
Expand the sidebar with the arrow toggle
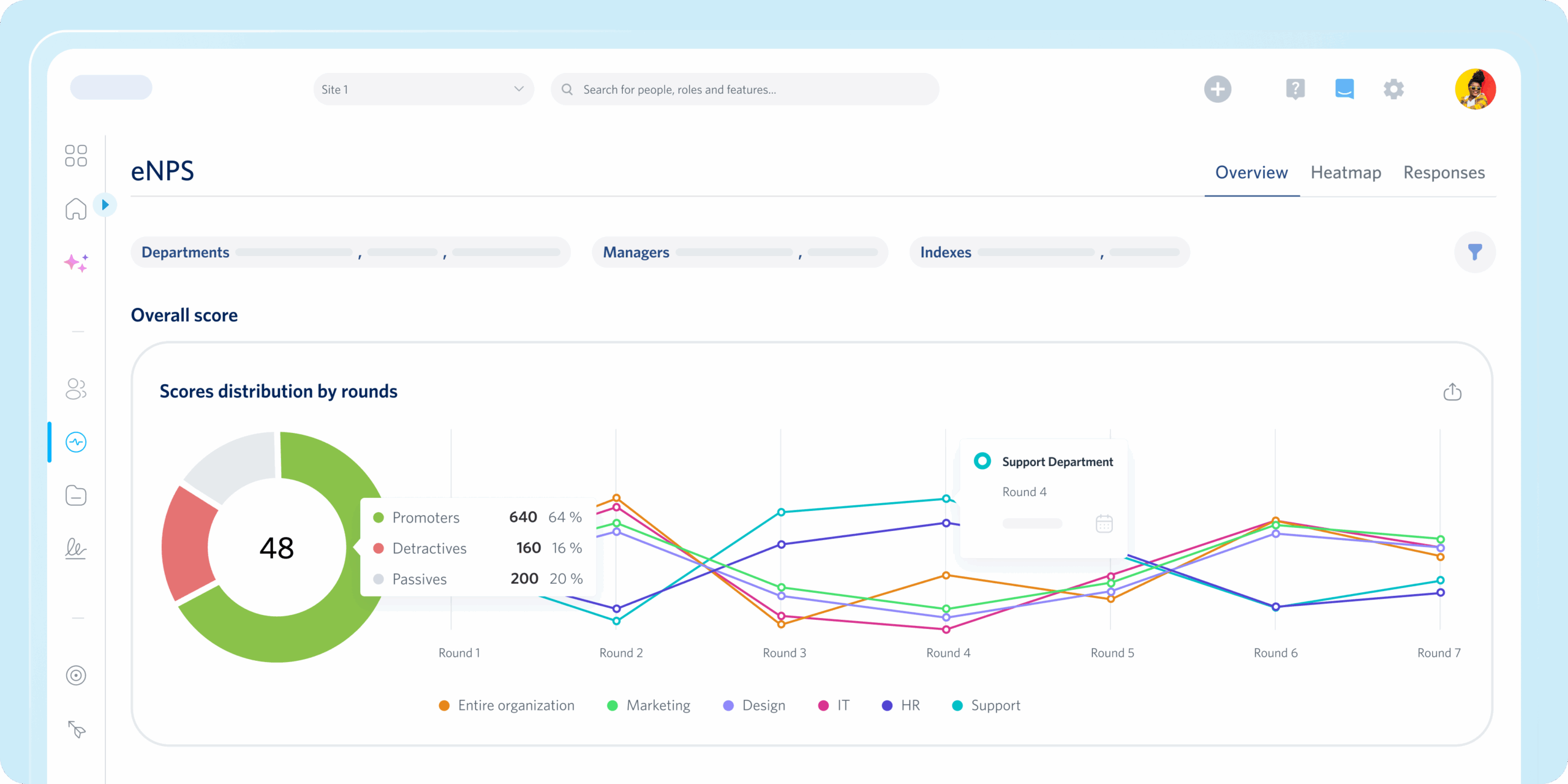(105, 205)
